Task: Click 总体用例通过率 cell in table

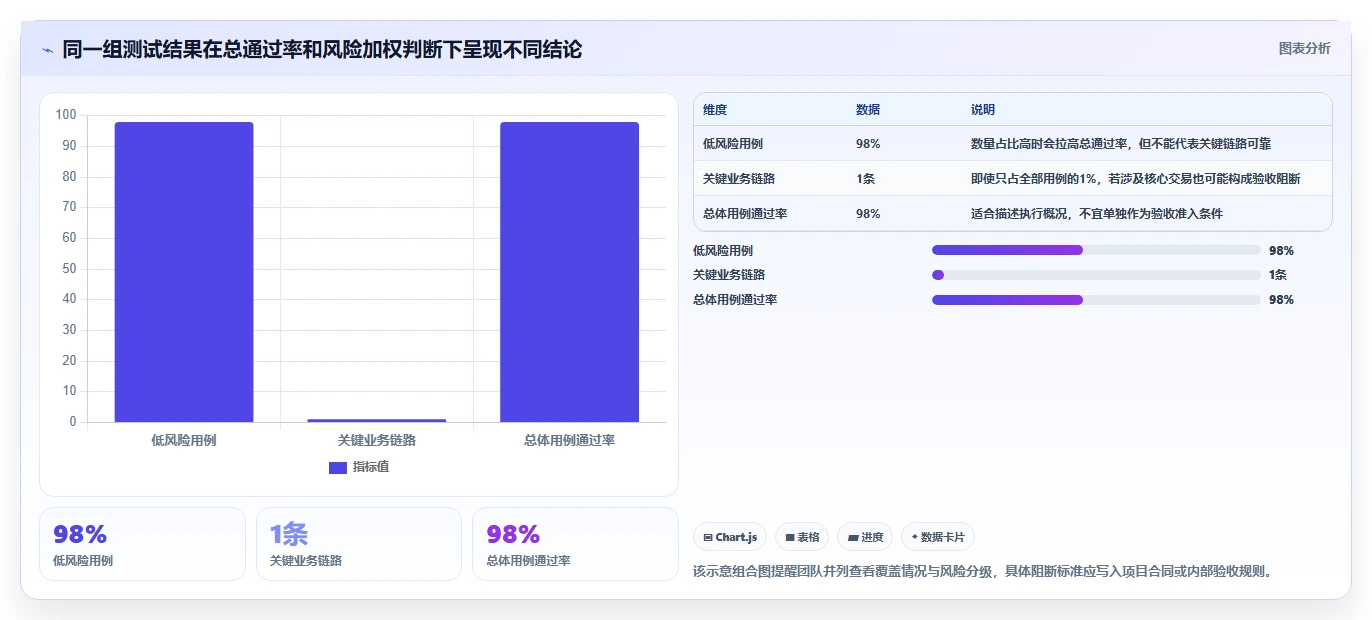Action: [x=745, y=213]
